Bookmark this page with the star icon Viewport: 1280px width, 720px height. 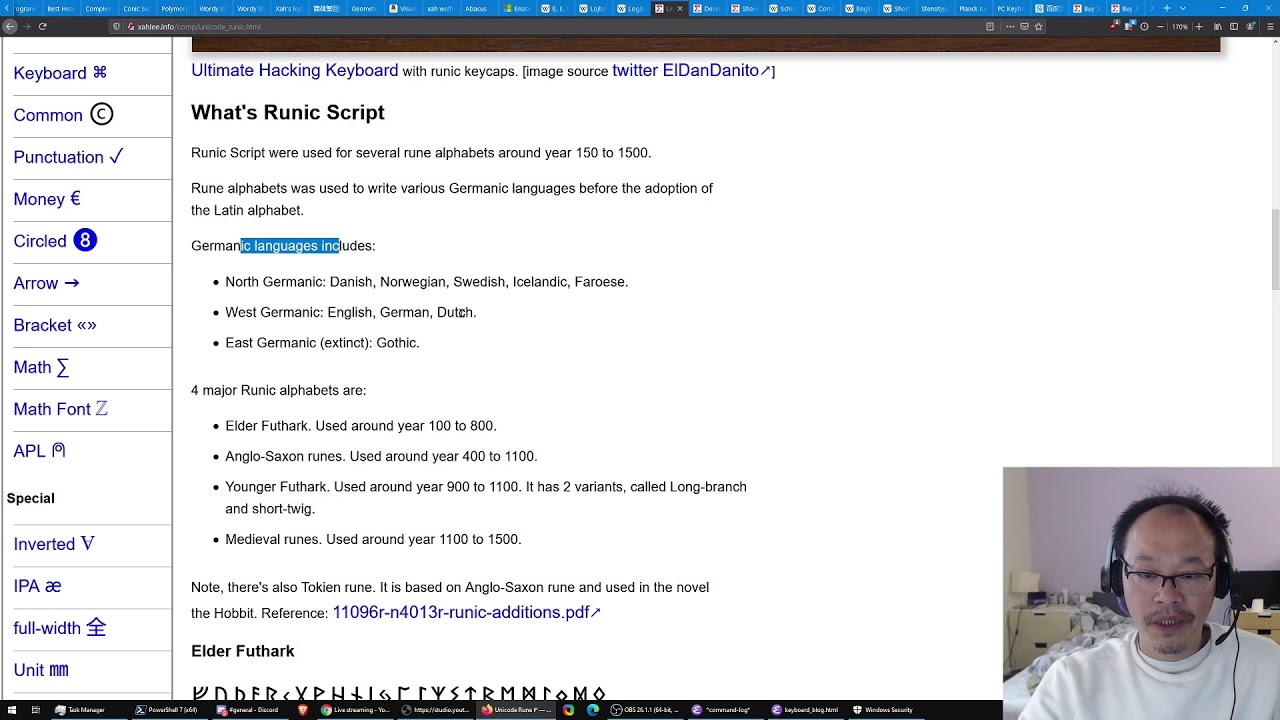point(1038,26)
